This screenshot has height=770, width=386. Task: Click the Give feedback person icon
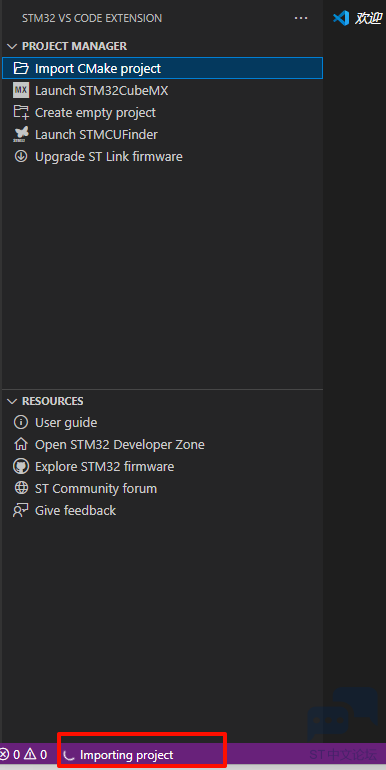pyautogui.click(x=21, y=511)
